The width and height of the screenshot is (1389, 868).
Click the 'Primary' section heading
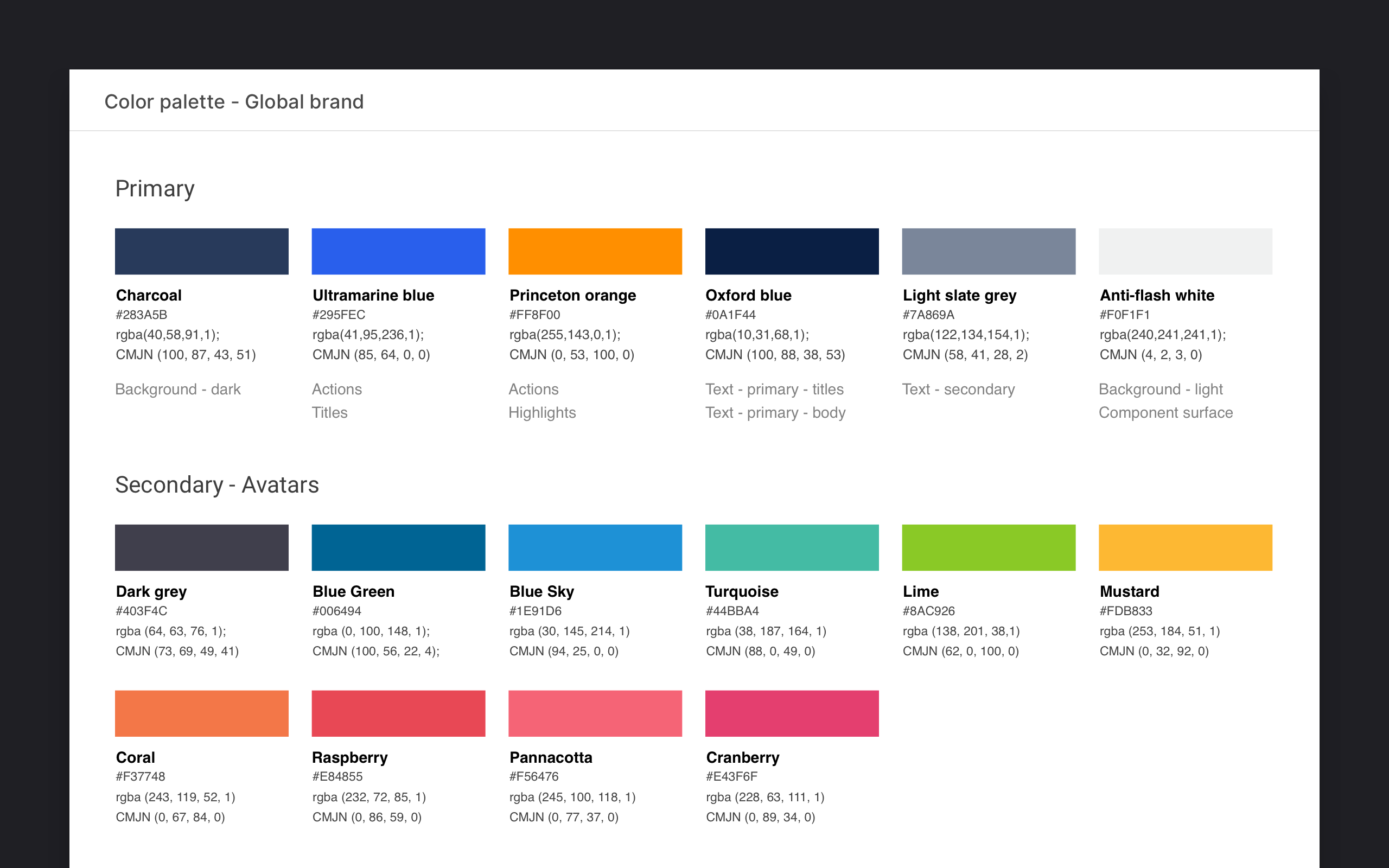tap(155, 189)
